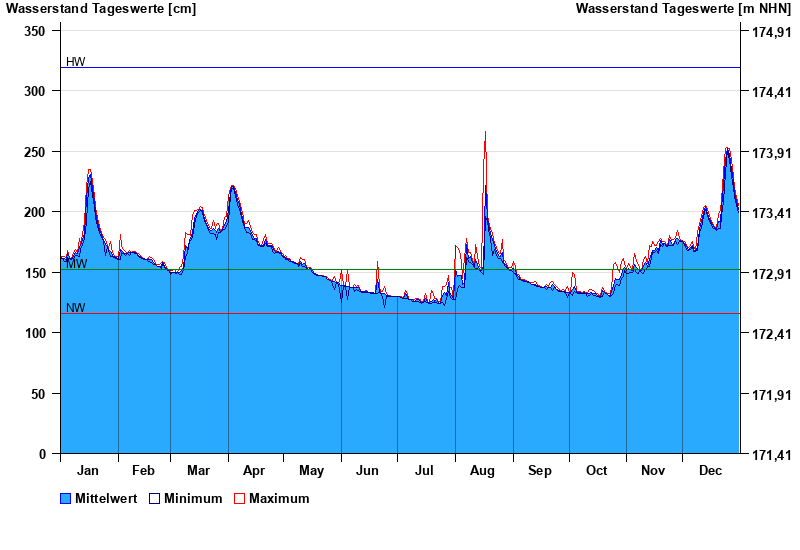Viewport: 800px width, 550px height.
Task: Click the Oct month axis label
Action: tap(597, 470)
